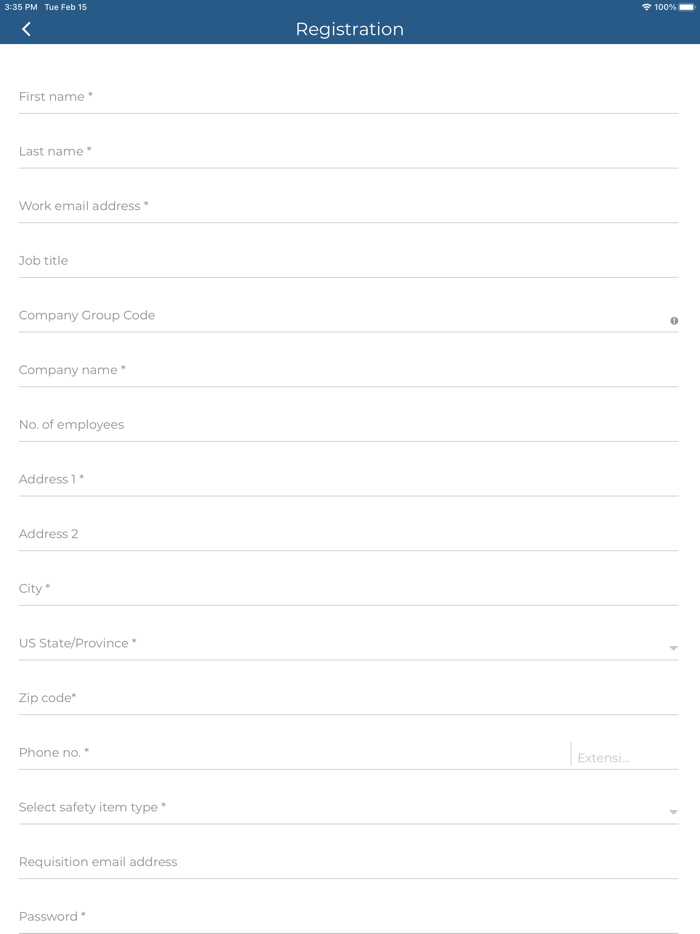Tap the battery status icon
Screen dimensions: 700x934
pyautogui.click(x=686, y=7)
